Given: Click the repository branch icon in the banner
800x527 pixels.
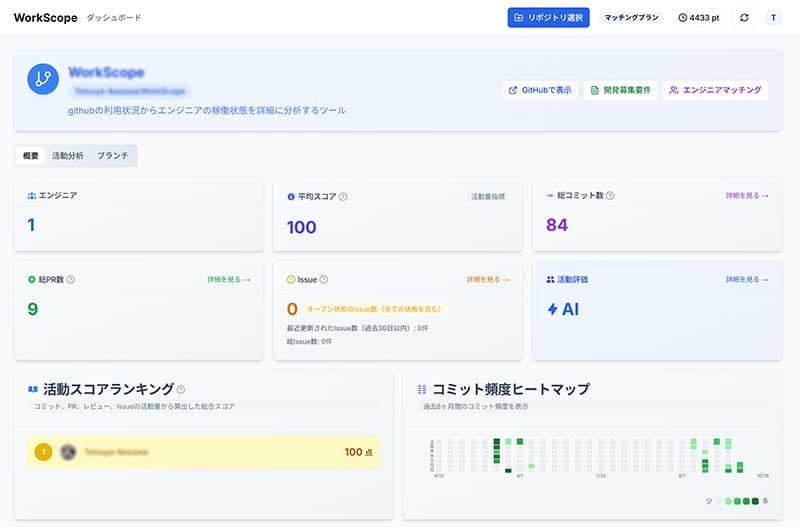Looking at the screenshot, I should coord(43,79).
